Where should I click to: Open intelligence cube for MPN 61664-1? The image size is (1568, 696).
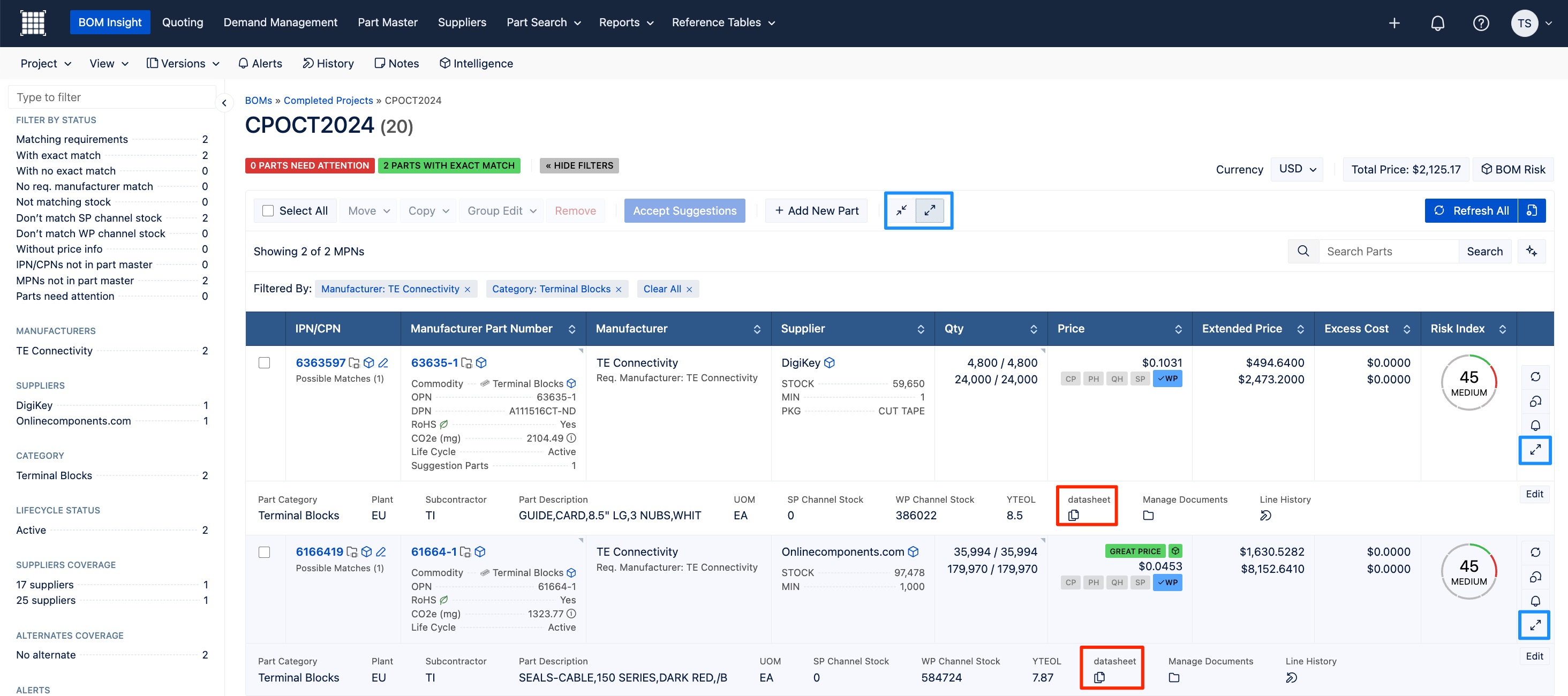[480, 552]
